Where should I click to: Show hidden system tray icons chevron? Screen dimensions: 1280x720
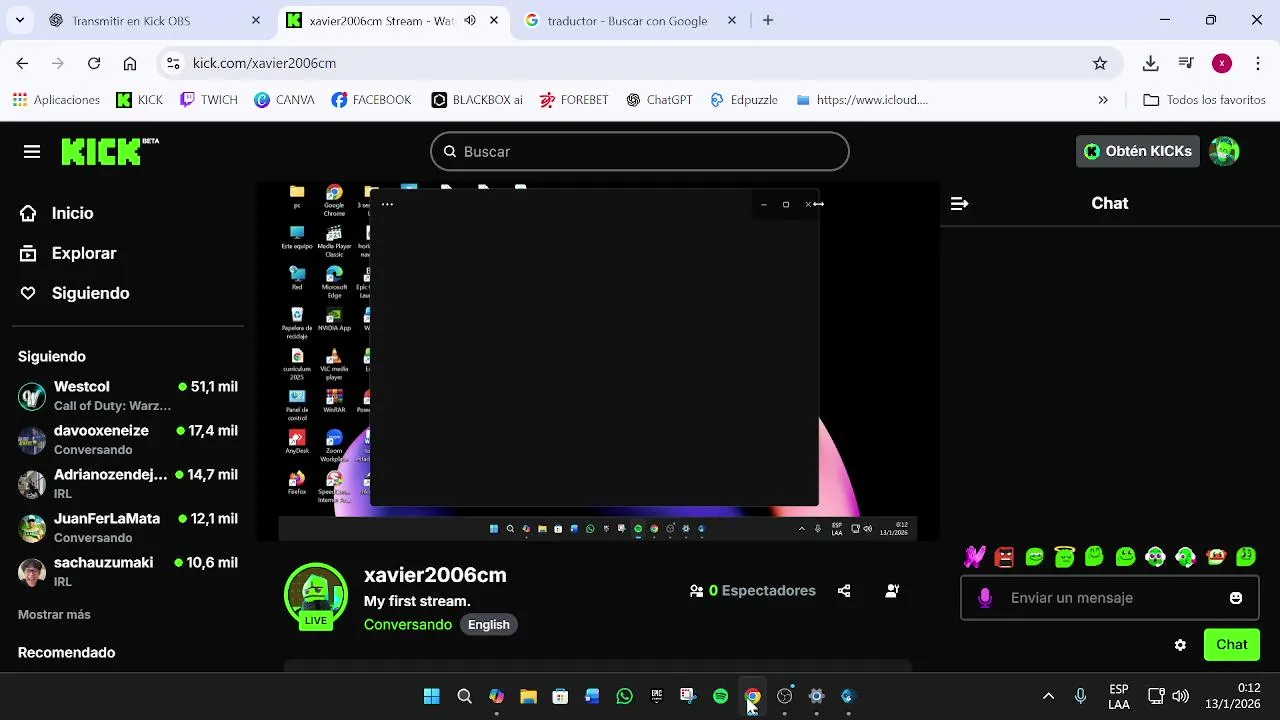point(1048,696)
